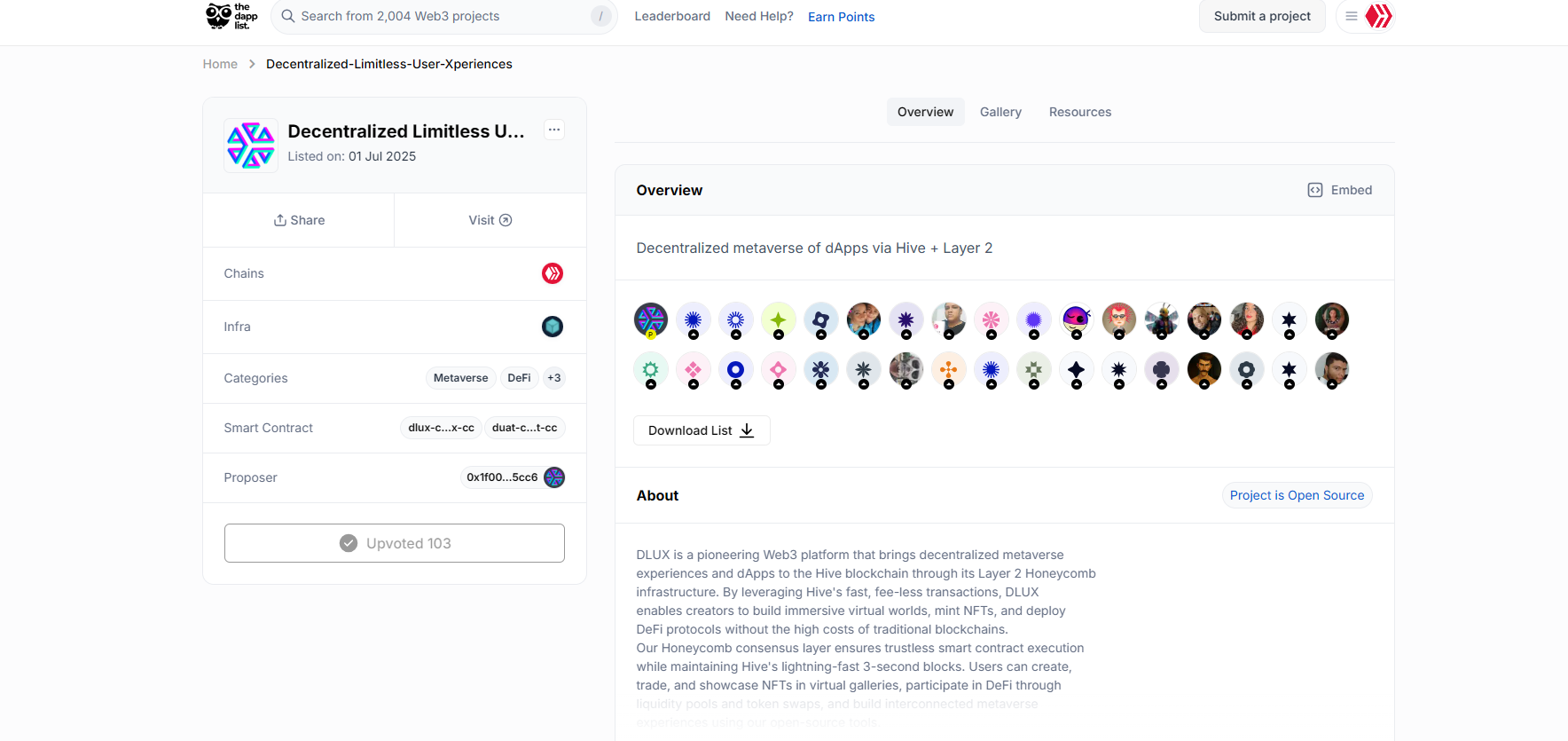Select the Metaverse category tag
Screen dimensions: 1568x741
(x=461, y=378)
